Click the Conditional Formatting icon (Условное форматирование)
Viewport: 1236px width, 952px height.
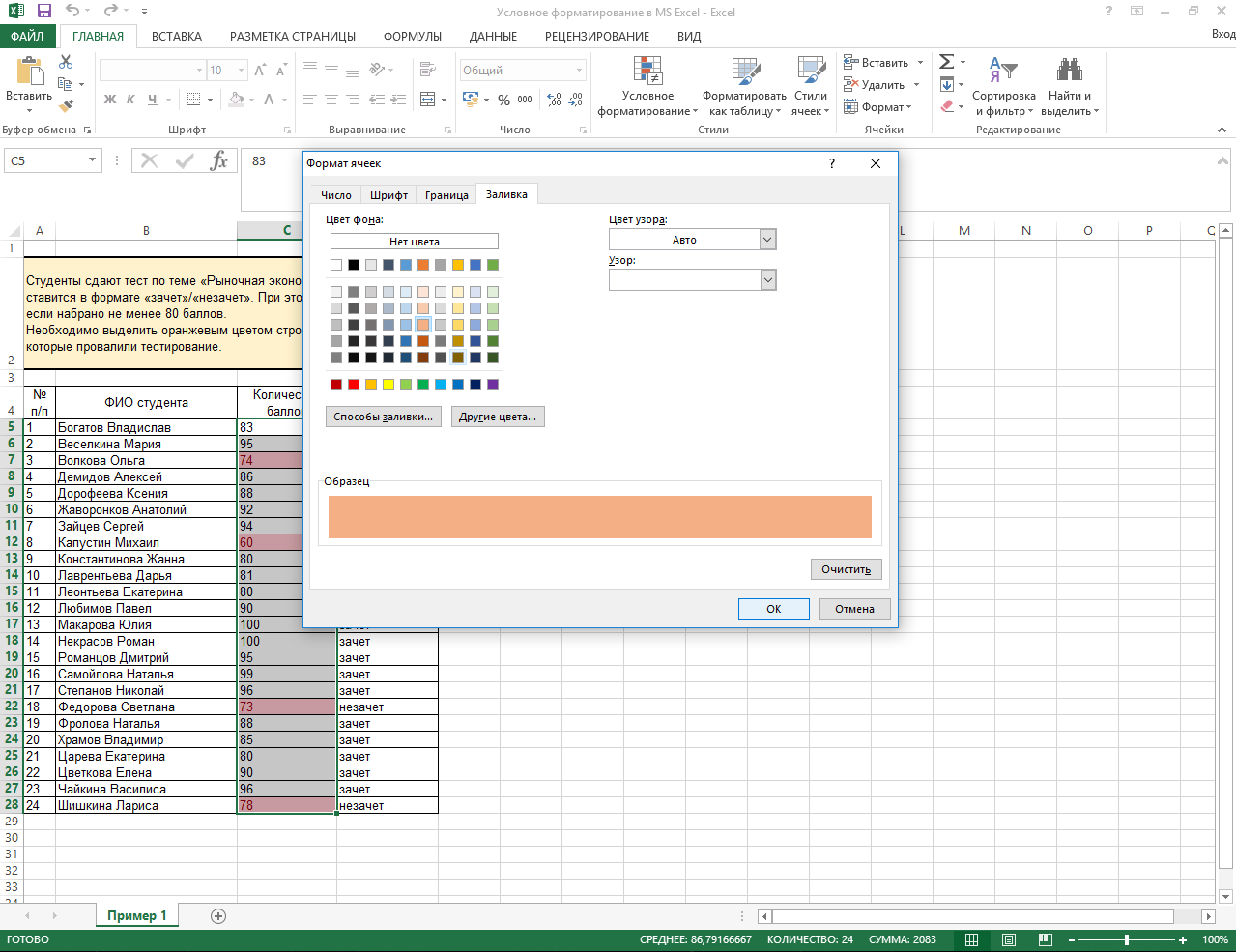tap(647, 72)
